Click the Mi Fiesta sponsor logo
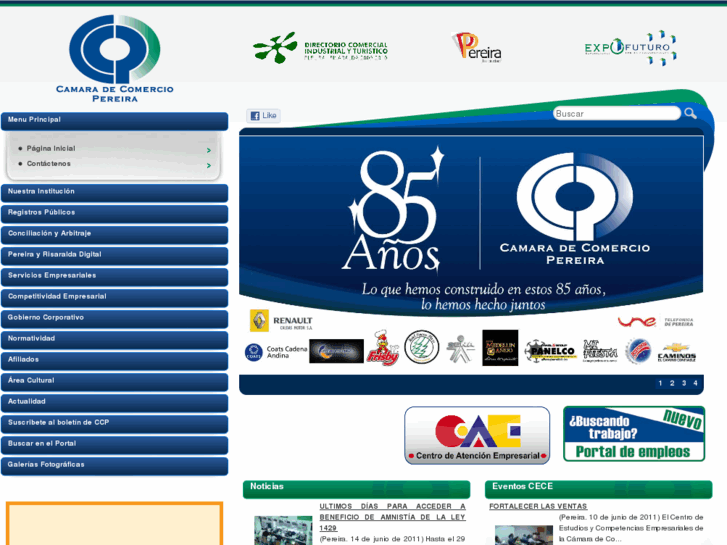Viewport: 727px width, 545px height. point(599,351)
